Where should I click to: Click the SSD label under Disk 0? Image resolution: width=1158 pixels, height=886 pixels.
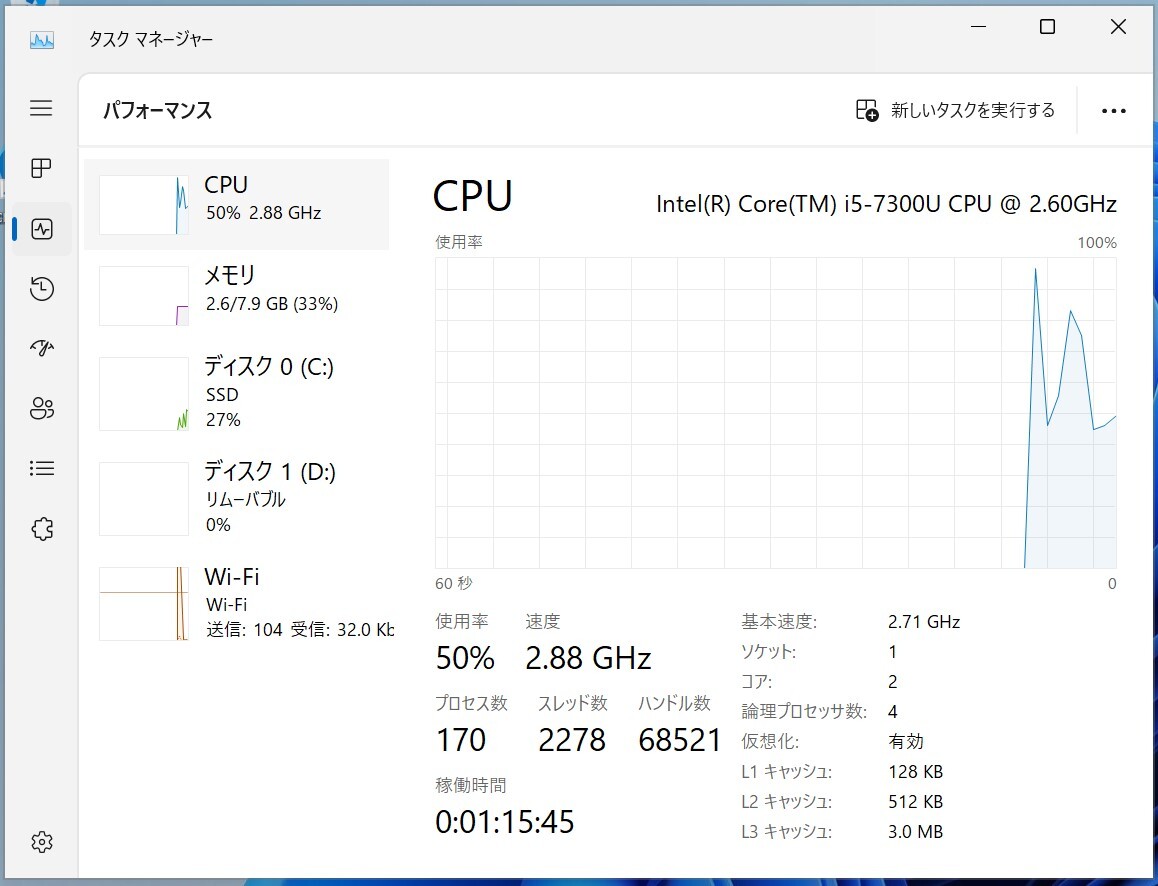click(x=222, y=395)
